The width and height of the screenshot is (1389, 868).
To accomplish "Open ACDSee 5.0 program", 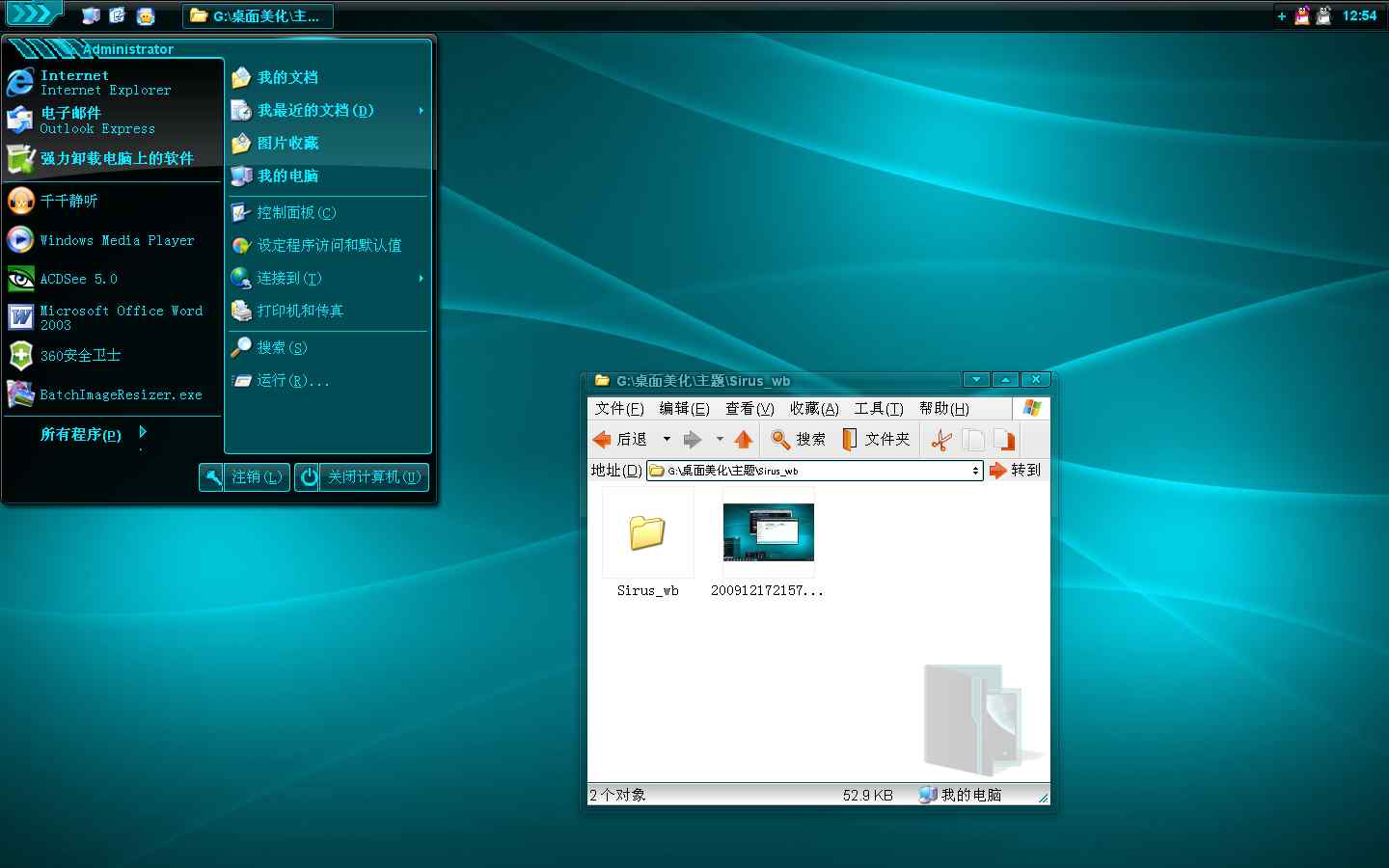I will 112,279.
